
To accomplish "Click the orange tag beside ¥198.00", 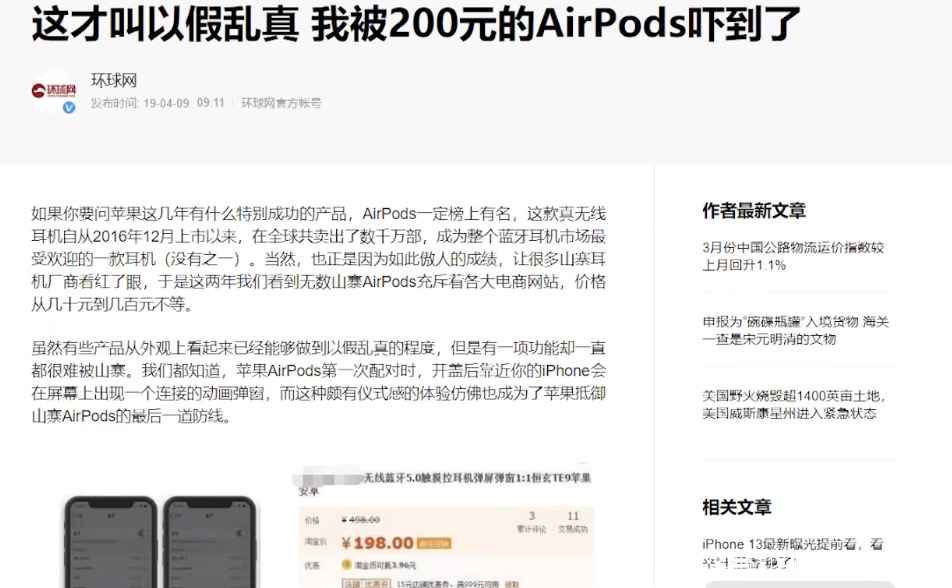I will coord(434,544).
